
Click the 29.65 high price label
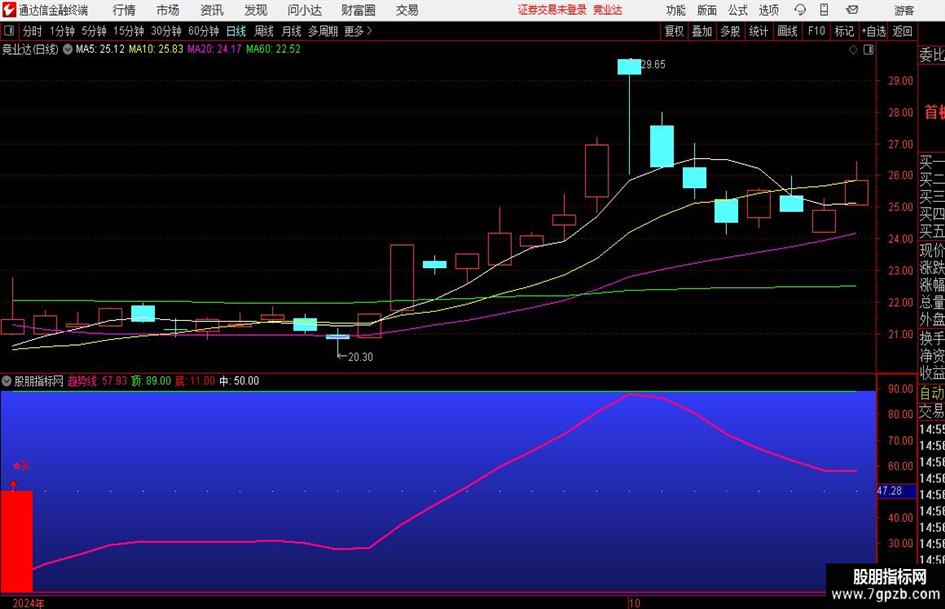click(653, 65)
